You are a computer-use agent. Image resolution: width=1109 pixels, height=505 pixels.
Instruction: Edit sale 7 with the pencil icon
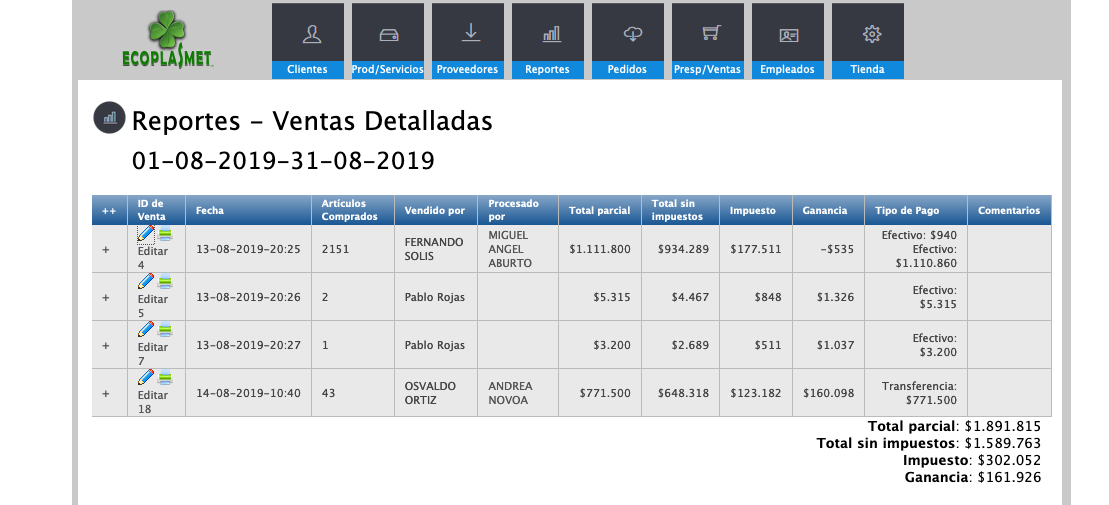[x=146, y=329]
